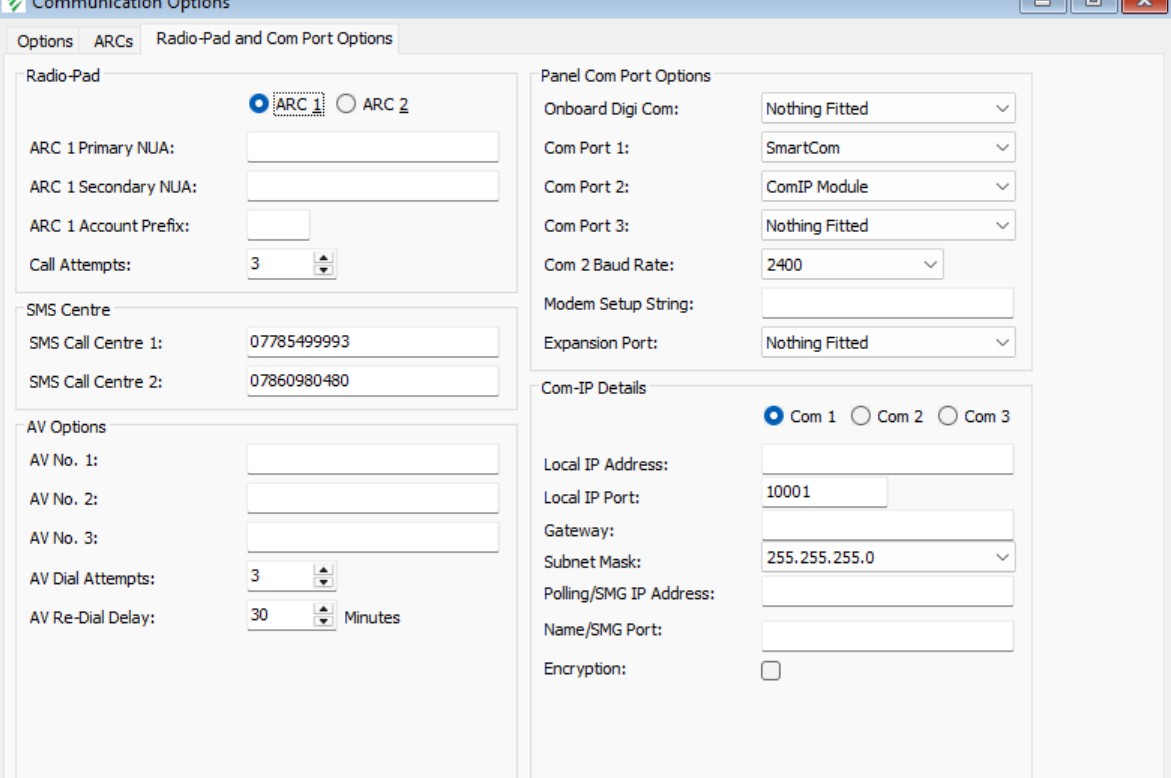Screen dimensions: 1171x778
Task: Click the ARC 1 Primary NUA field
Action: [x=372, y=147]
